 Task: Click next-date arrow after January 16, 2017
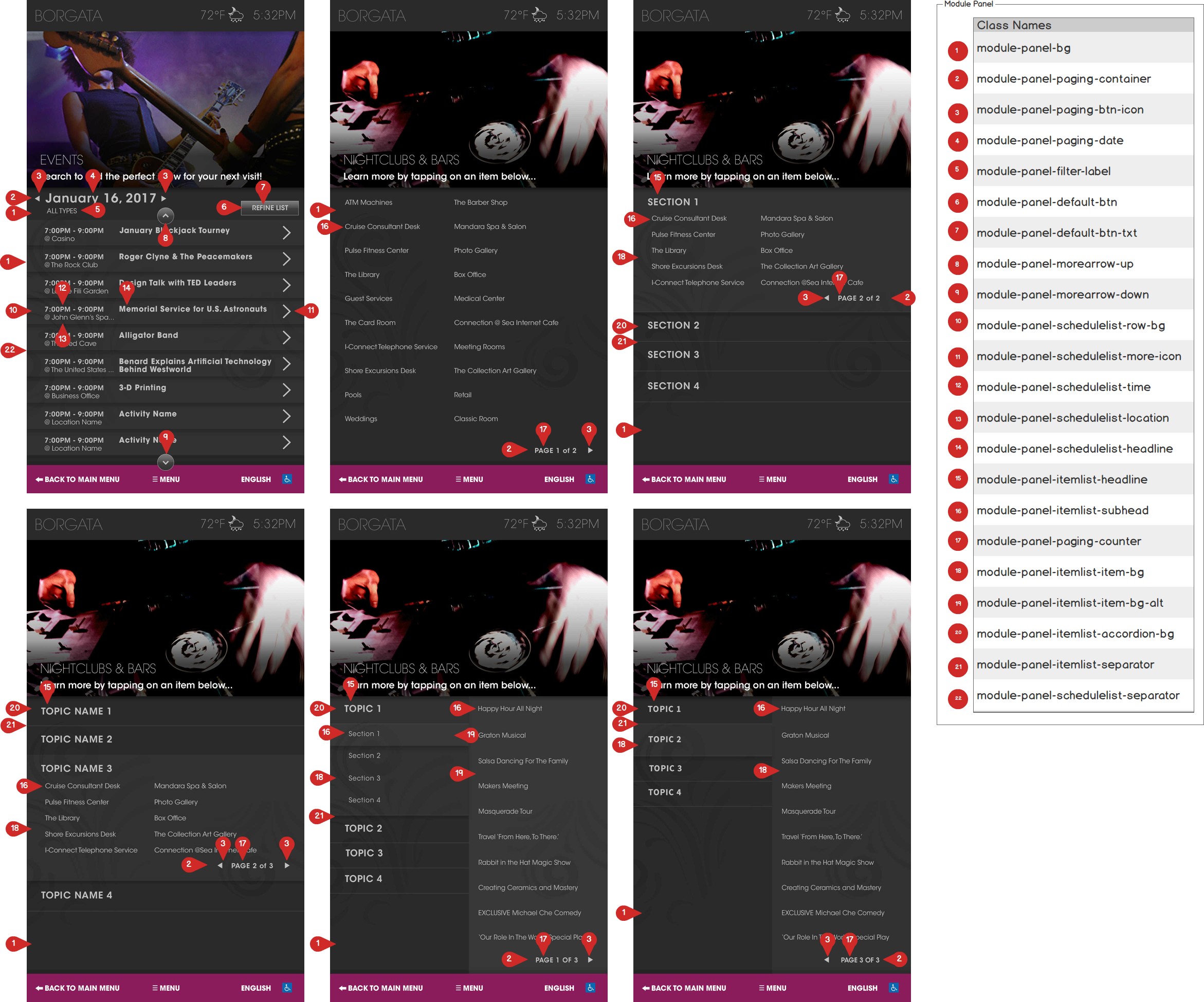pos(163,198)
